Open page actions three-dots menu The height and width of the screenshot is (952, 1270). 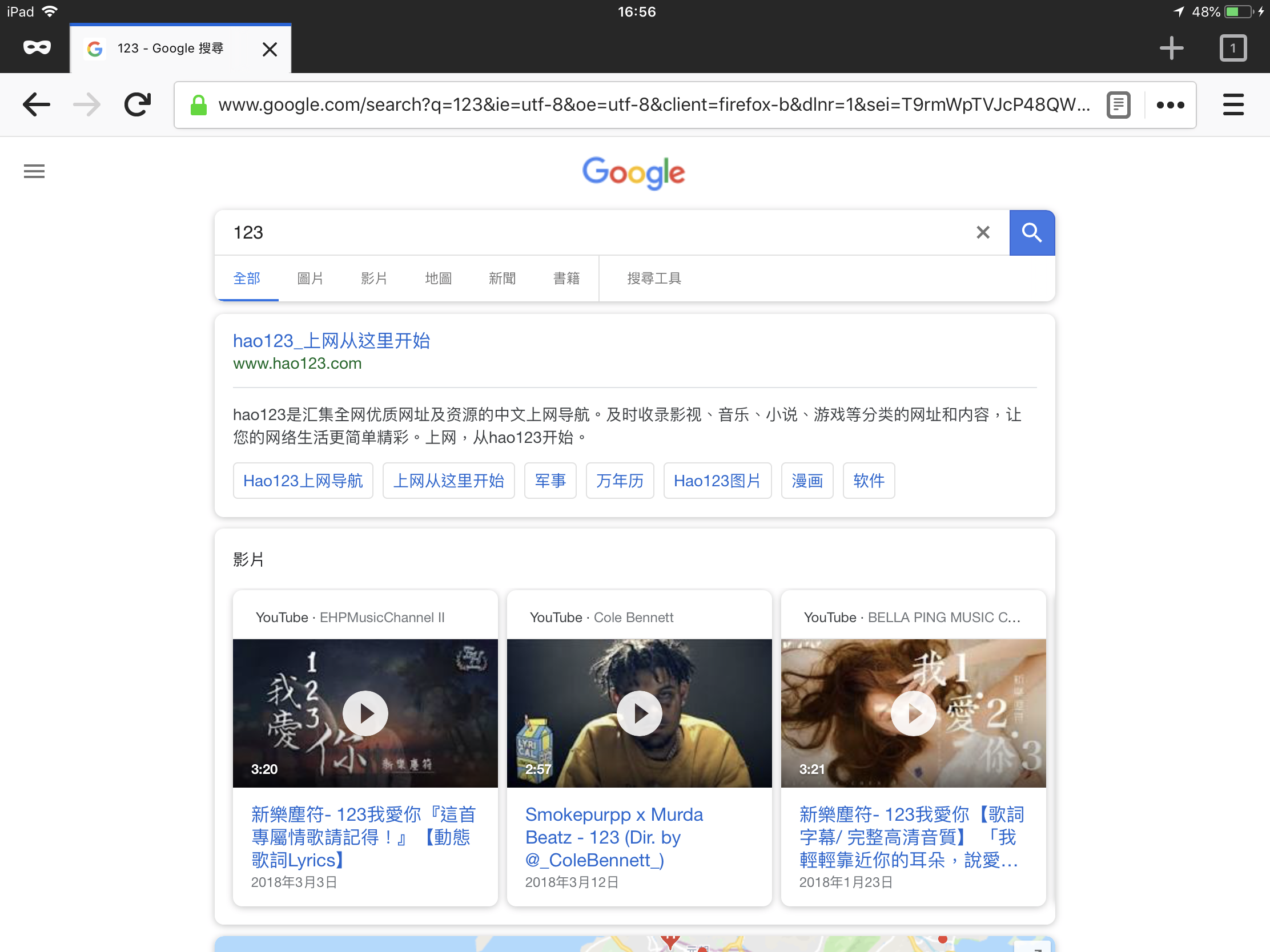[1170, 105]
